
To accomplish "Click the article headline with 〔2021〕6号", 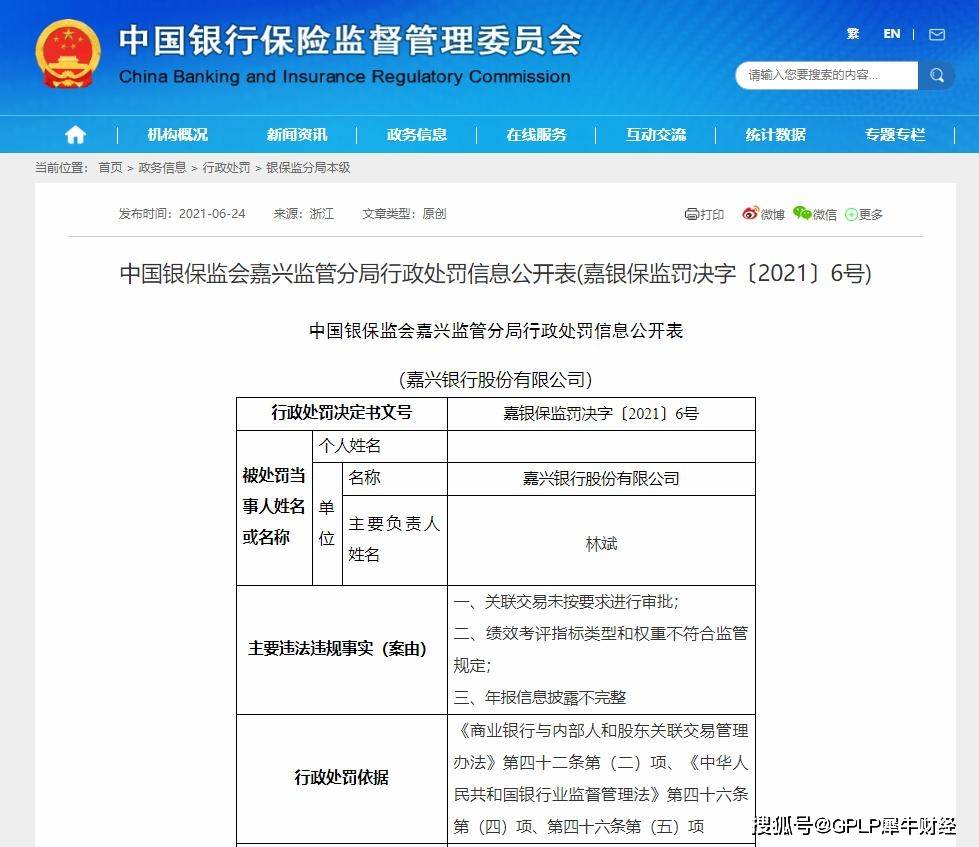I will pyautogui.click(x=495, y=273).
